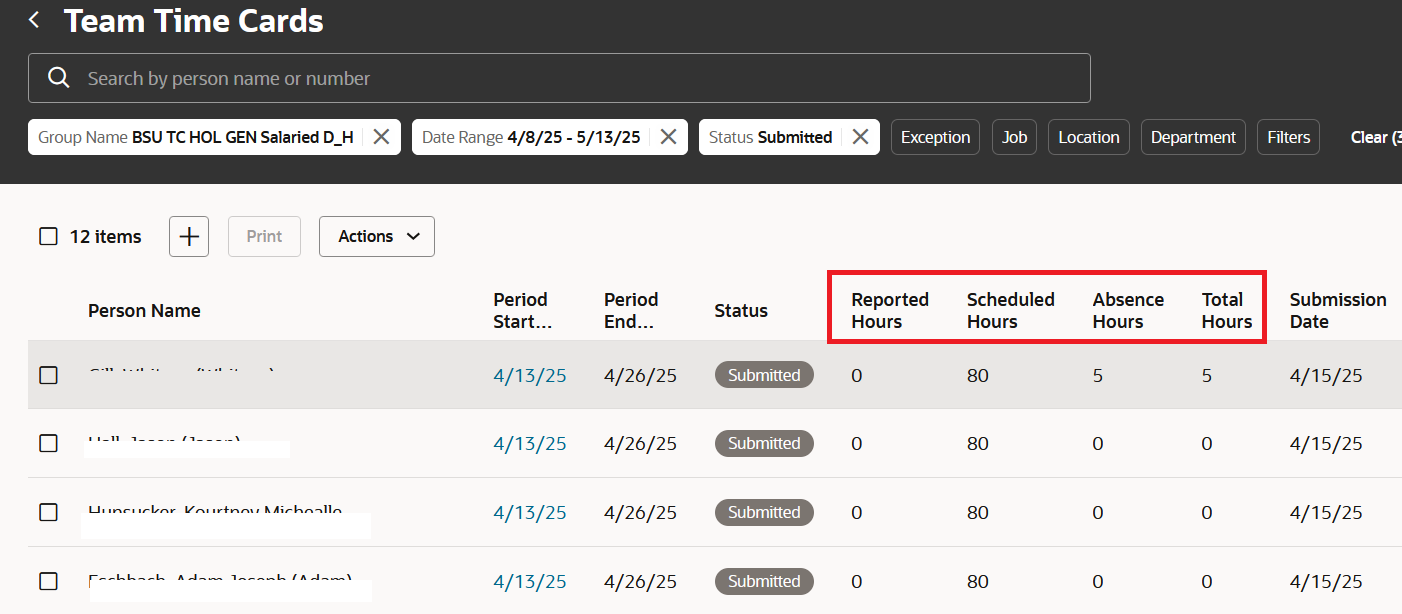Viewport: 1402px width, 614px height.
Task: Click the Absence Hours column header
Action: pyautogui.click(x=1128, y=310)
